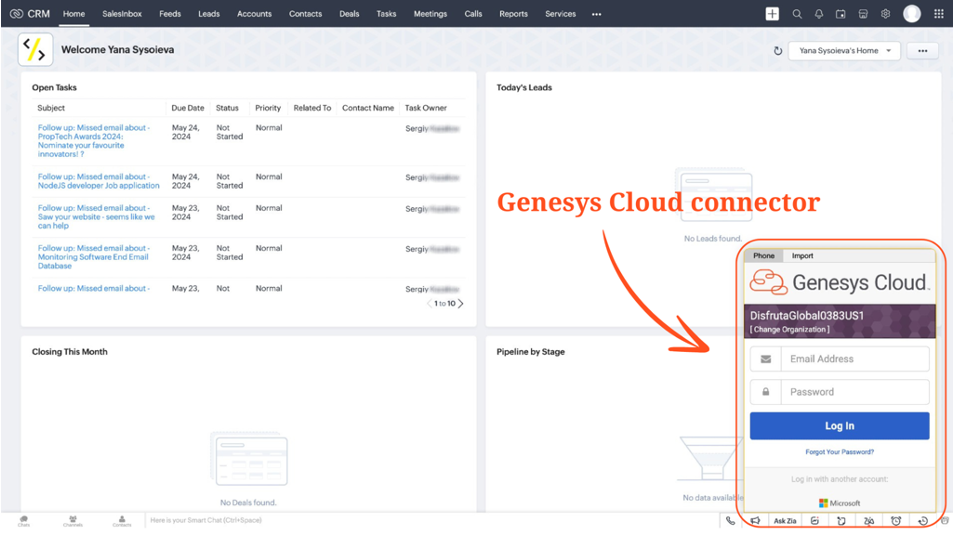Click the padlock icon beside Password

(765, 392)
